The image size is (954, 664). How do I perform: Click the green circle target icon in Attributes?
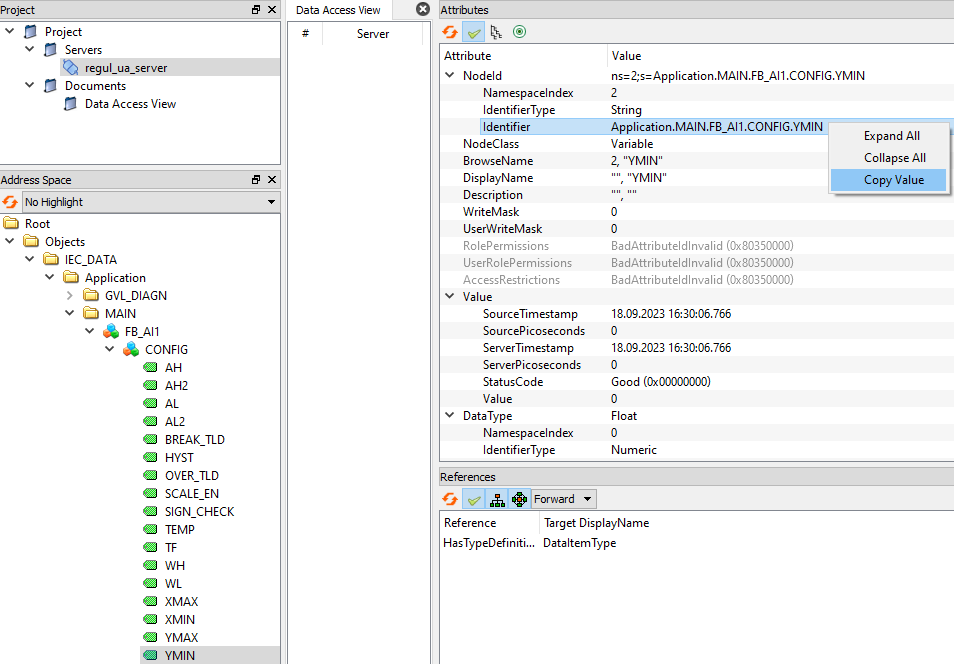(x=519, y=32)
